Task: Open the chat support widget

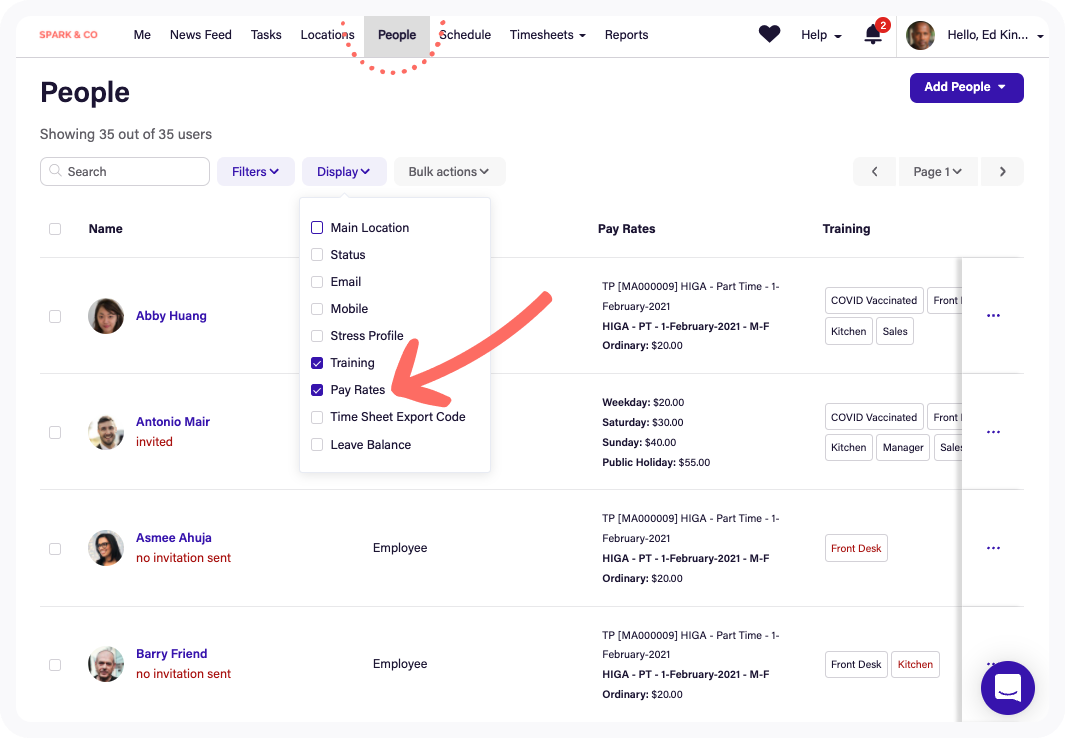Action: coord(1007,688)
